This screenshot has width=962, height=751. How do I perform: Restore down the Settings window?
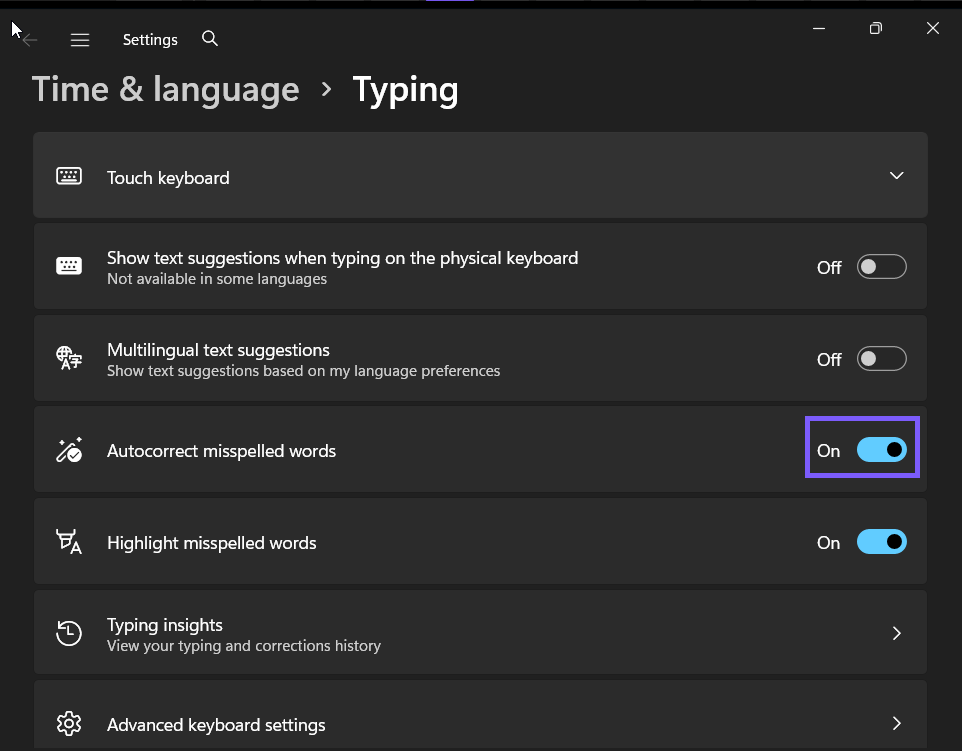coord(875,28)
